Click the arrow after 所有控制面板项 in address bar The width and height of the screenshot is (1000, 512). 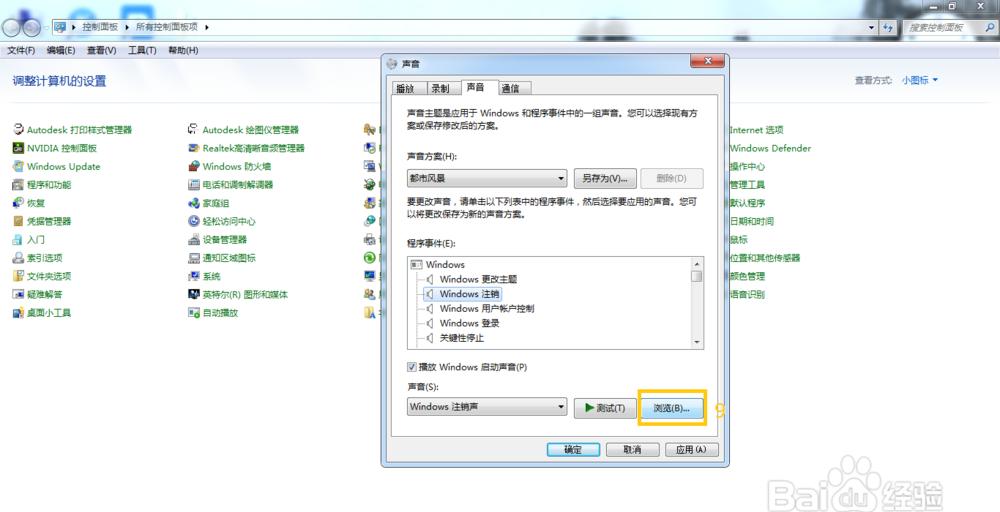point(207,27)
